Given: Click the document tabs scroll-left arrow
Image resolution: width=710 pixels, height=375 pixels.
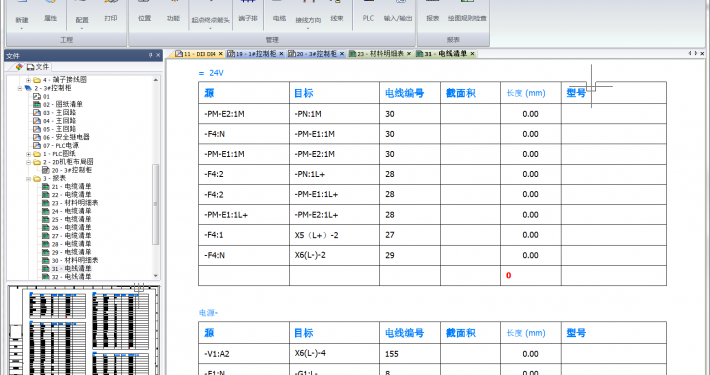Looking at the screenshot, I should 690,53.
